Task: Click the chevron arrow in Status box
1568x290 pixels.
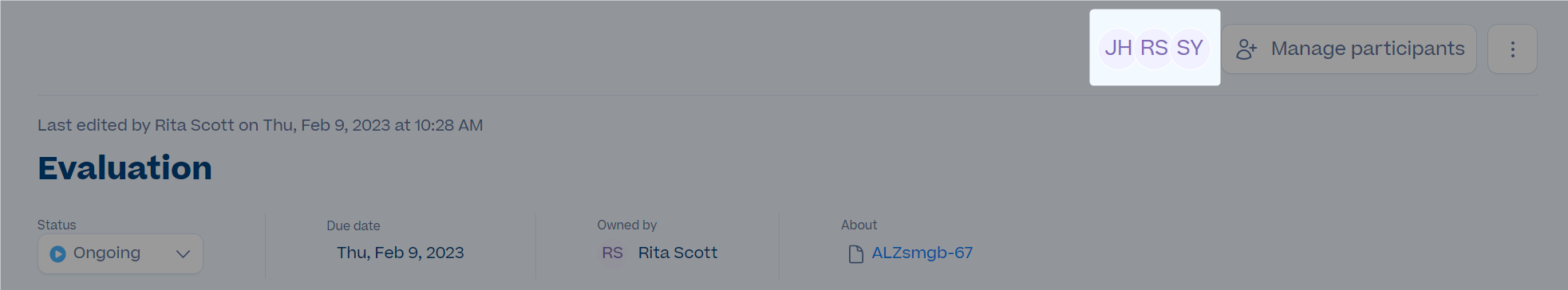Action: (183, 254)
